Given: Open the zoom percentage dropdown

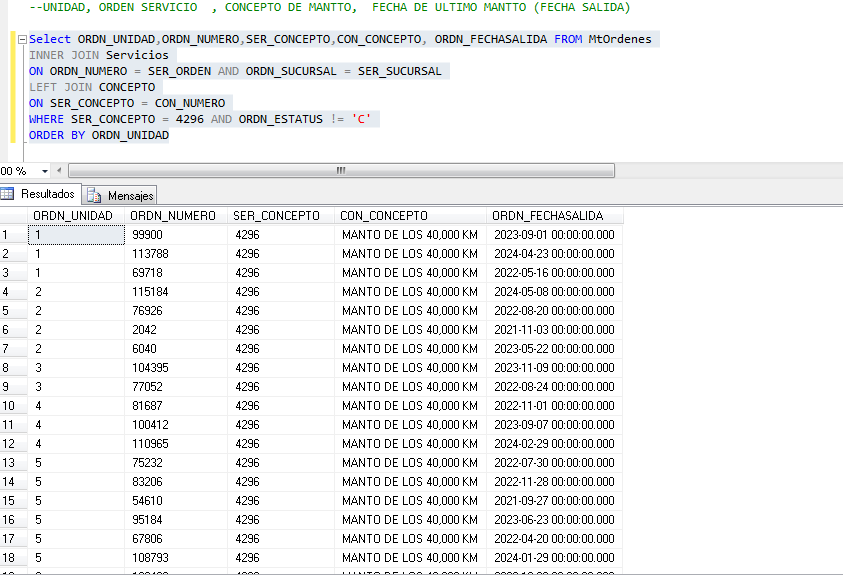Looking at the screenshot, I should pos(45,171).
